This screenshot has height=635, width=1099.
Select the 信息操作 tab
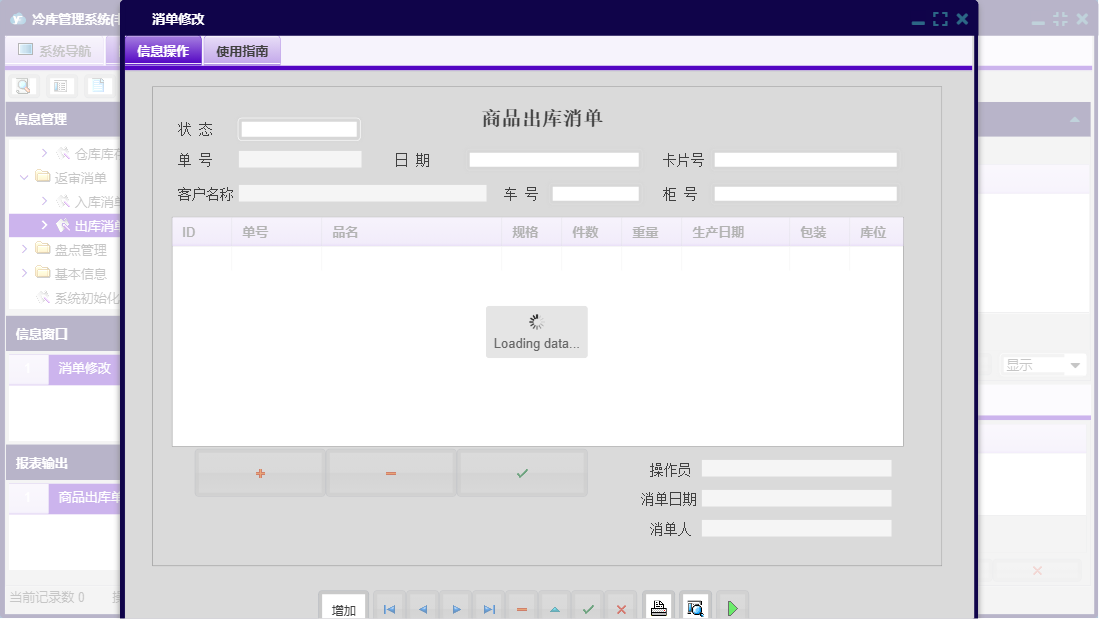pyautogui.click(x=162, y=48)
